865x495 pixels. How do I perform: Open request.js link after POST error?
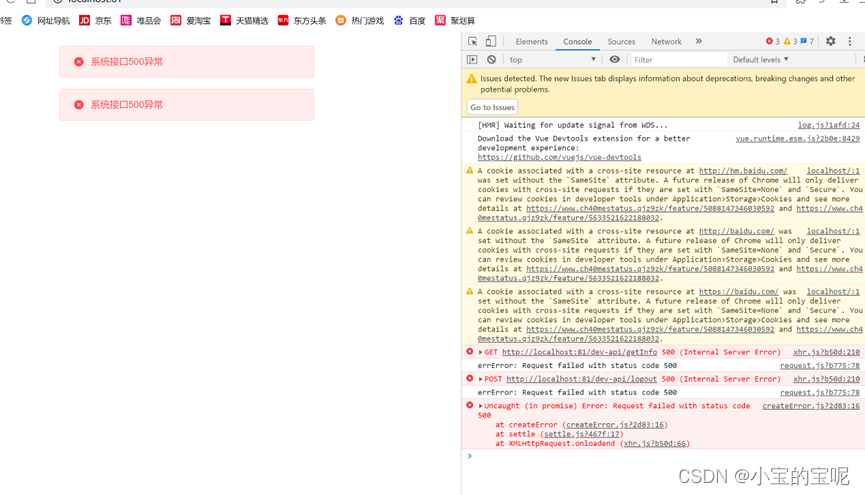click(820, 392)
